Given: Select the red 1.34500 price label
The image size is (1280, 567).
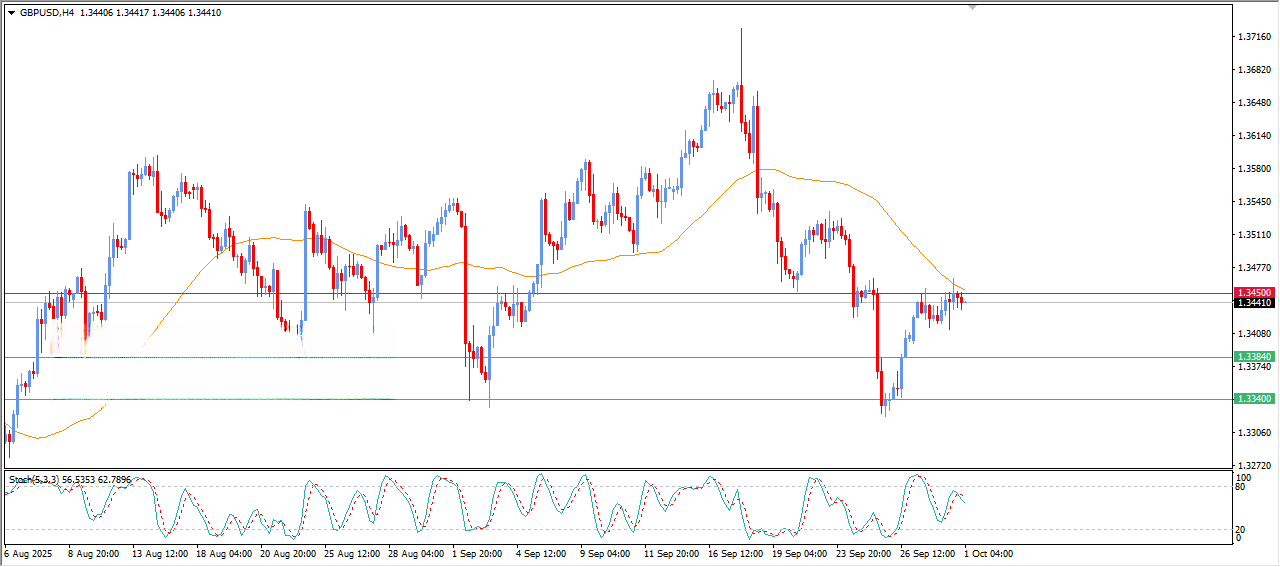Looking at the screenshot, I should tap(1254, 292).
